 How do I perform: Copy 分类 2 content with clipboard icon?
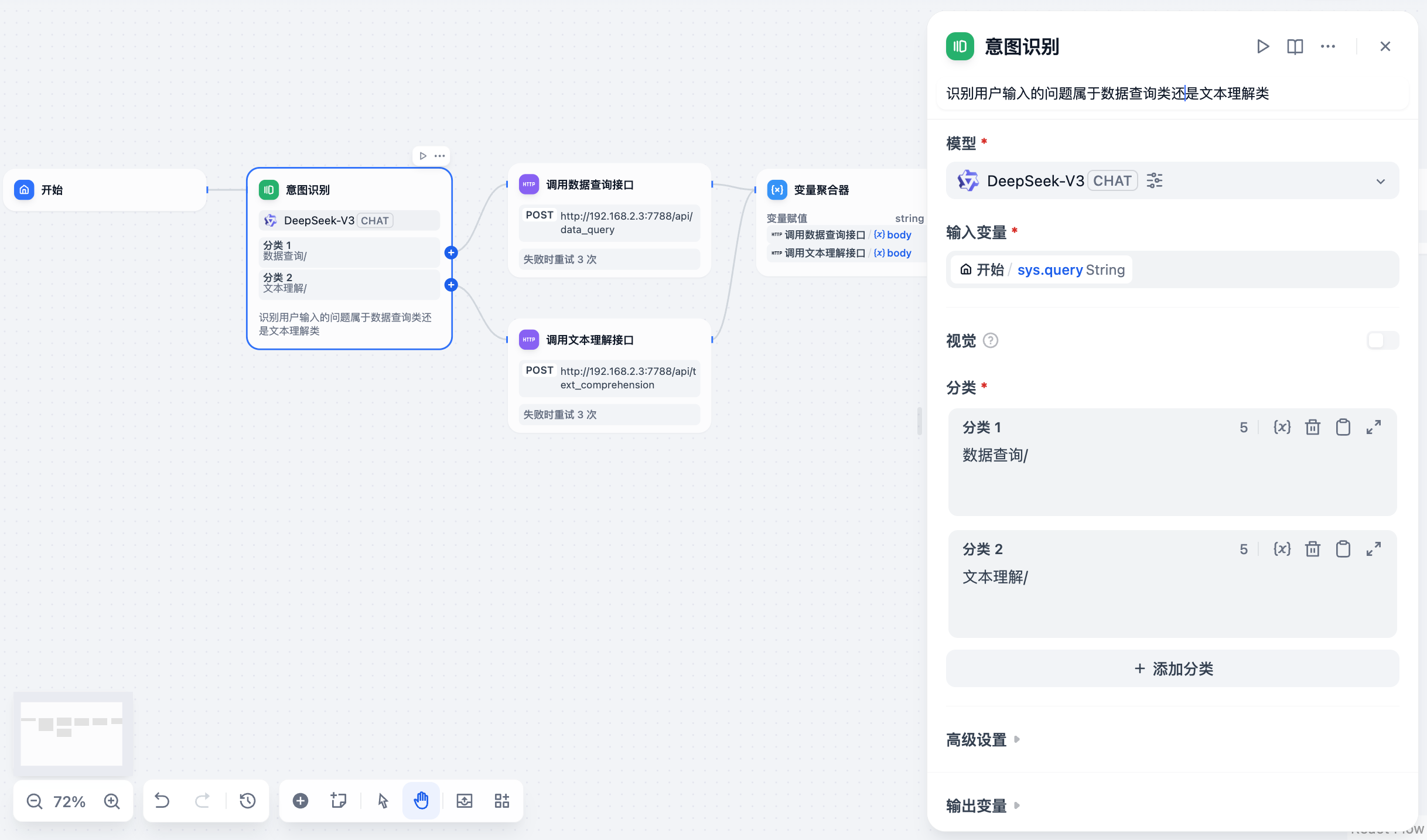[x=1343, y=549]
